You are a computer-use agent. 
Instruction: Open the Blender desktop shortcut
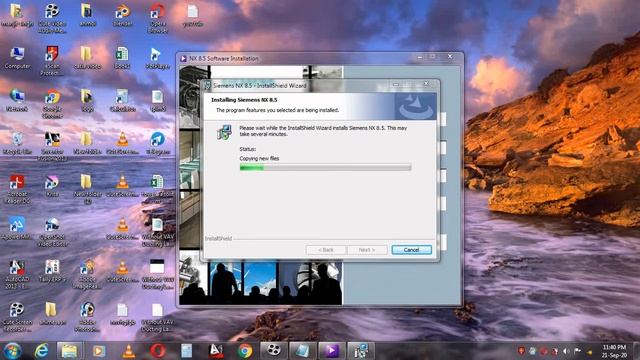coord(122,16)
